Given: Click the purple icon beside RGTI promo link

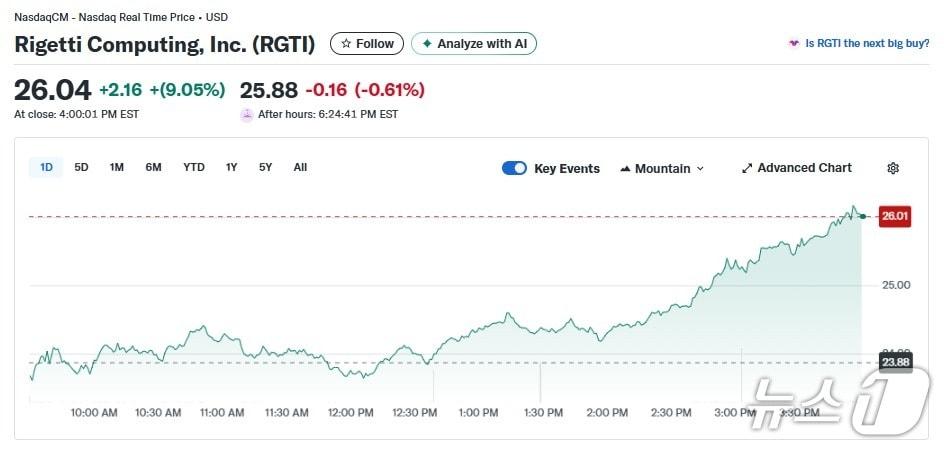Looking at the screenshot, I should [794, 44].
